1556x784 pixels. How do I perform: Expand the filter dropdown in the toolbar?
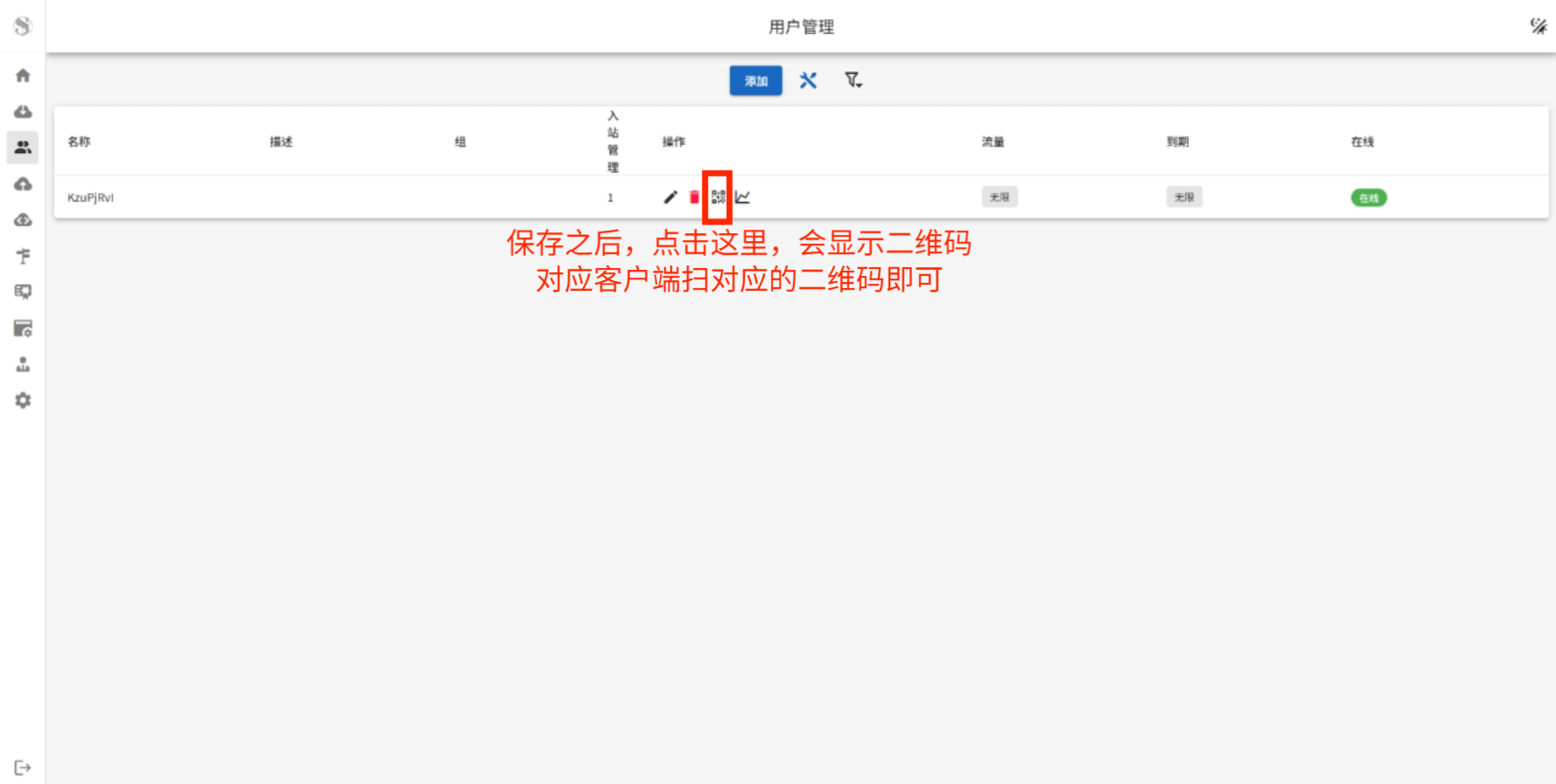pyautogui.click(x=853, y=81)
